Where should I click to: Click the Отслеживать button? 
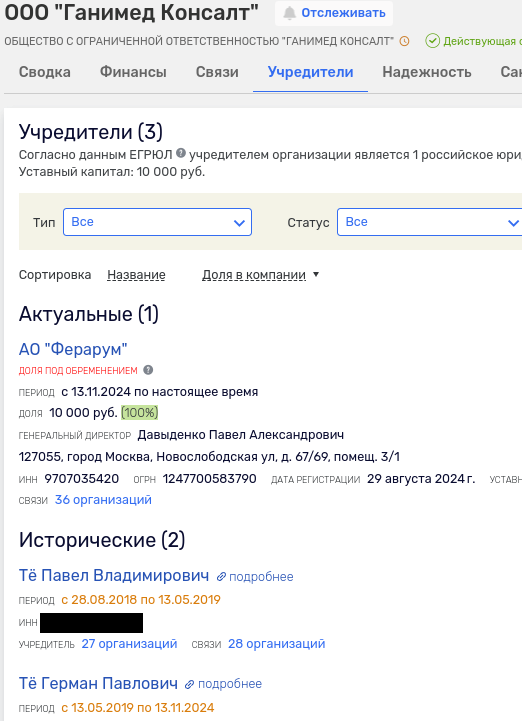(x=334, y=13)
